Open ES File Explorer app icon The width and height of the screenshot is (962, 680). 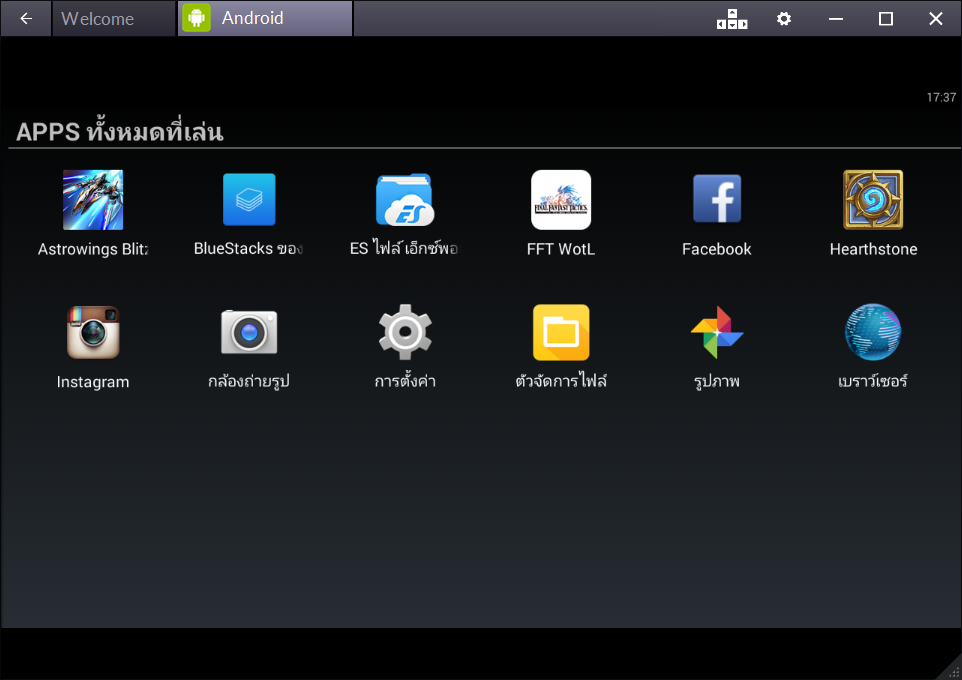point(405,200)
